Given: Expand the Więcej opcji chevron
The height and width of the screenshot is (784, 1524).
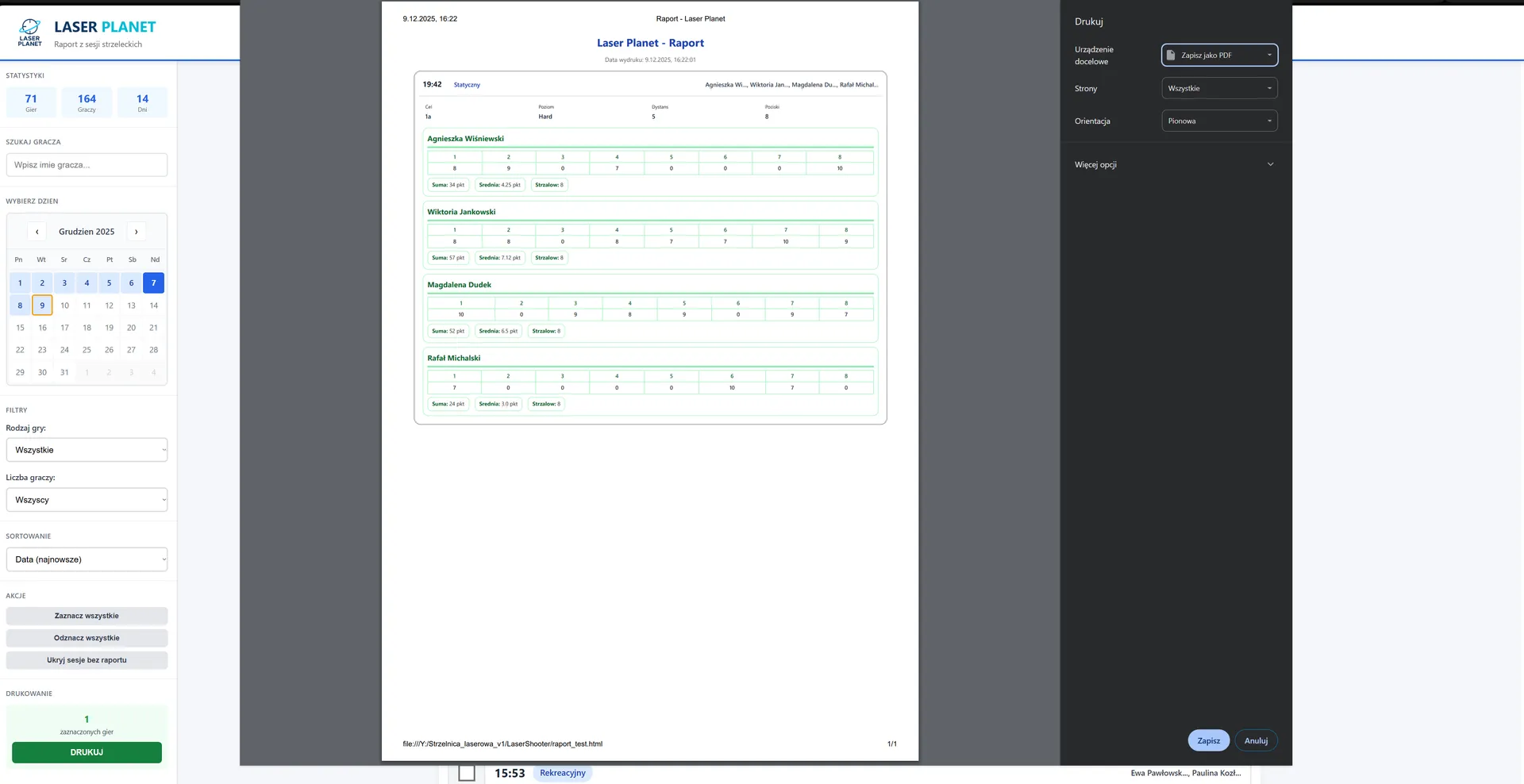Looking at the screenshot, I should pos(1270,165).
